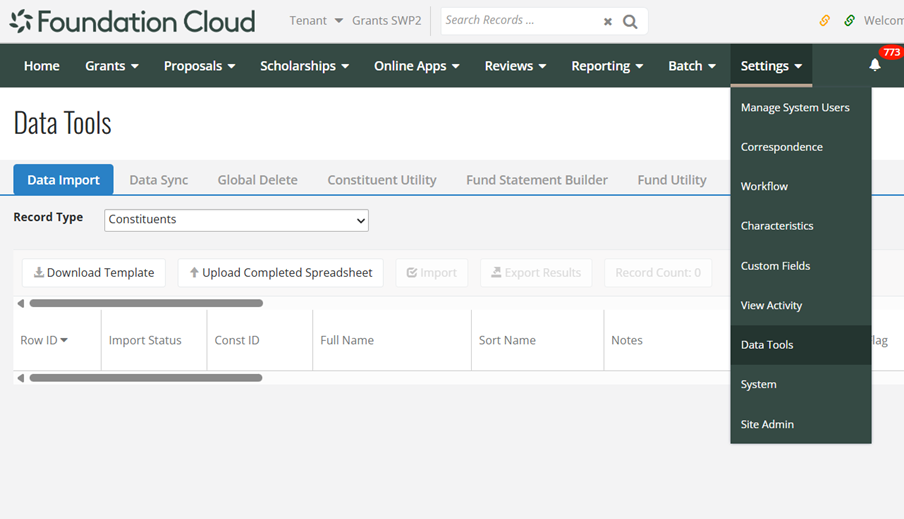Select Custom Fields from Settings menu

click(x=801, y=266)
